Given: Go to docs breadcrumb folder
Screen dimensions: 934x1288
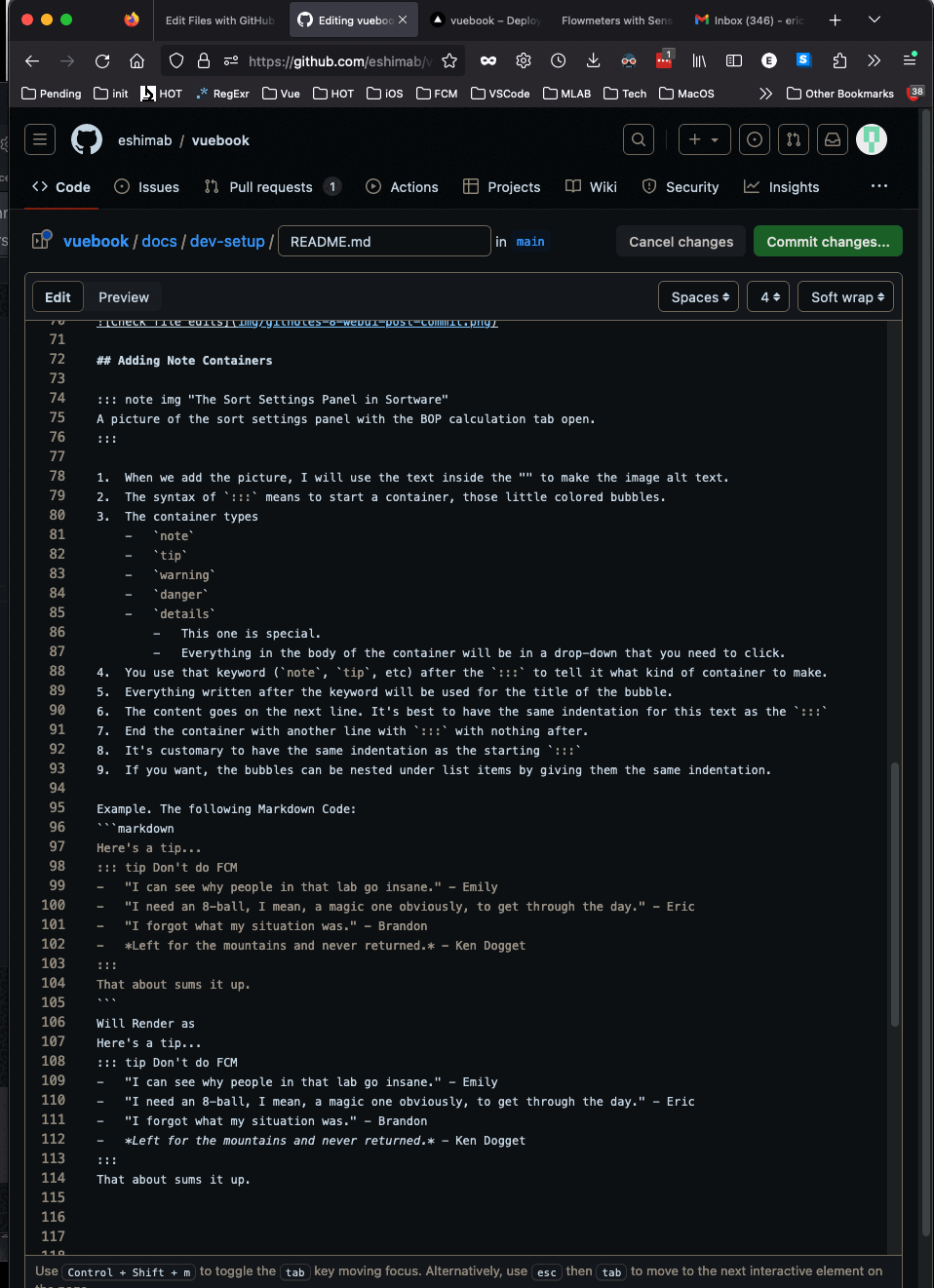Looking at the screenshot, I should coord(159,241).
